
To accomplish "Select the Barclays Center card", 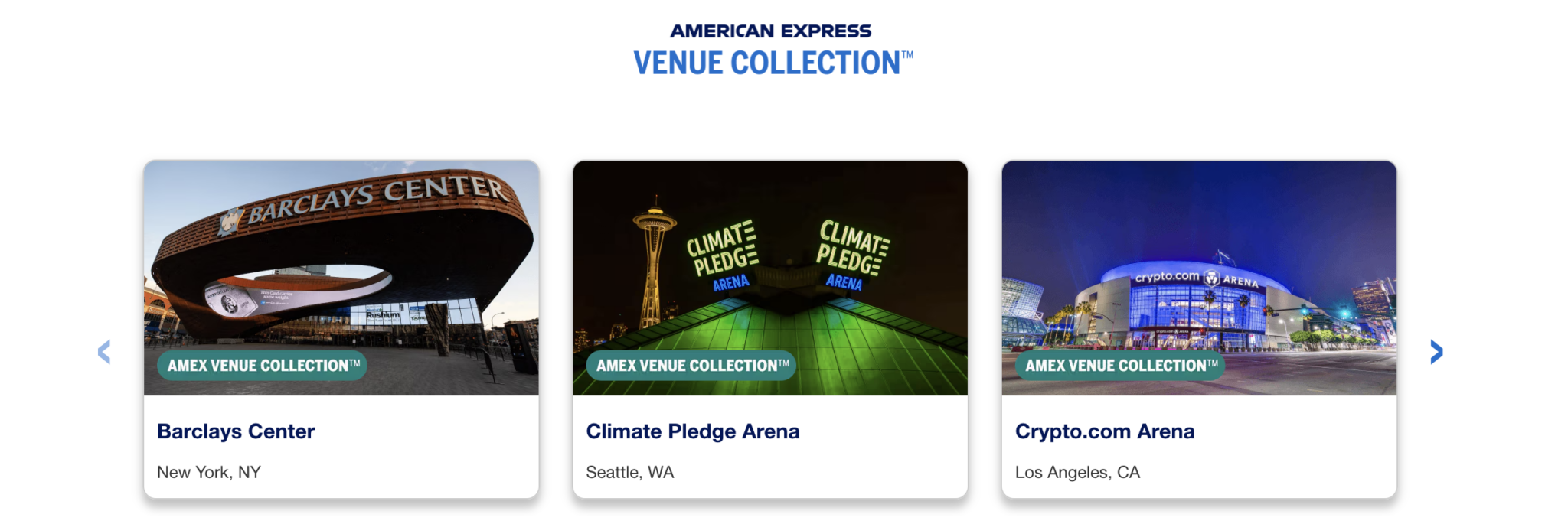I will click(x=341, y=329).
